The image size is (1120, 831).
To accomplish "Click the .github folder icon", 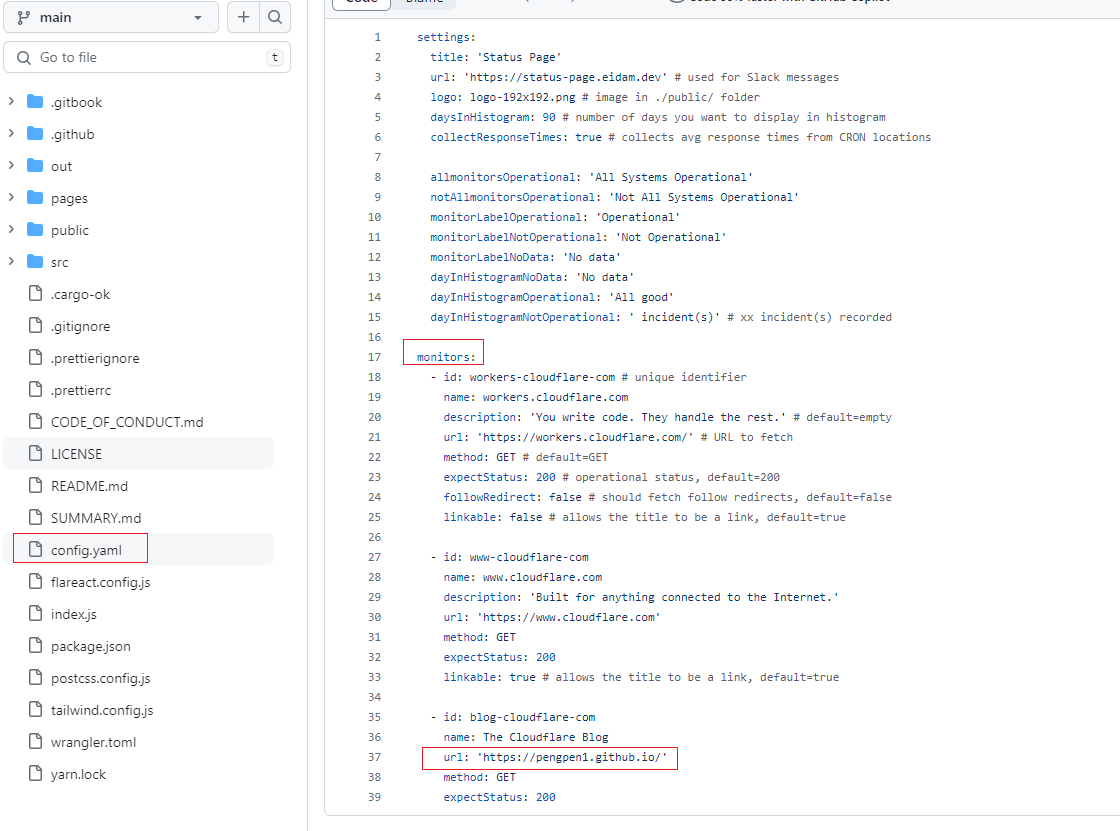I will (x=35, y=134).
